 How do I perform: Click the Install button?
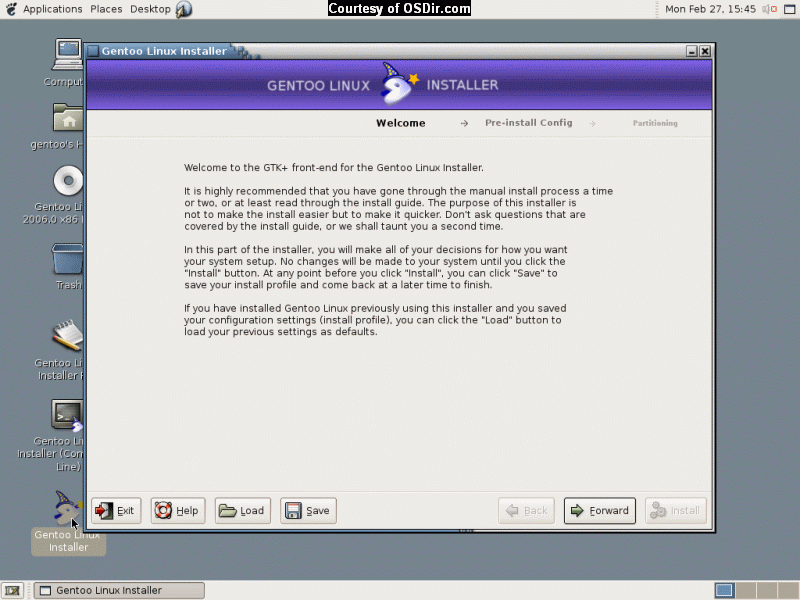pos(676,511)
